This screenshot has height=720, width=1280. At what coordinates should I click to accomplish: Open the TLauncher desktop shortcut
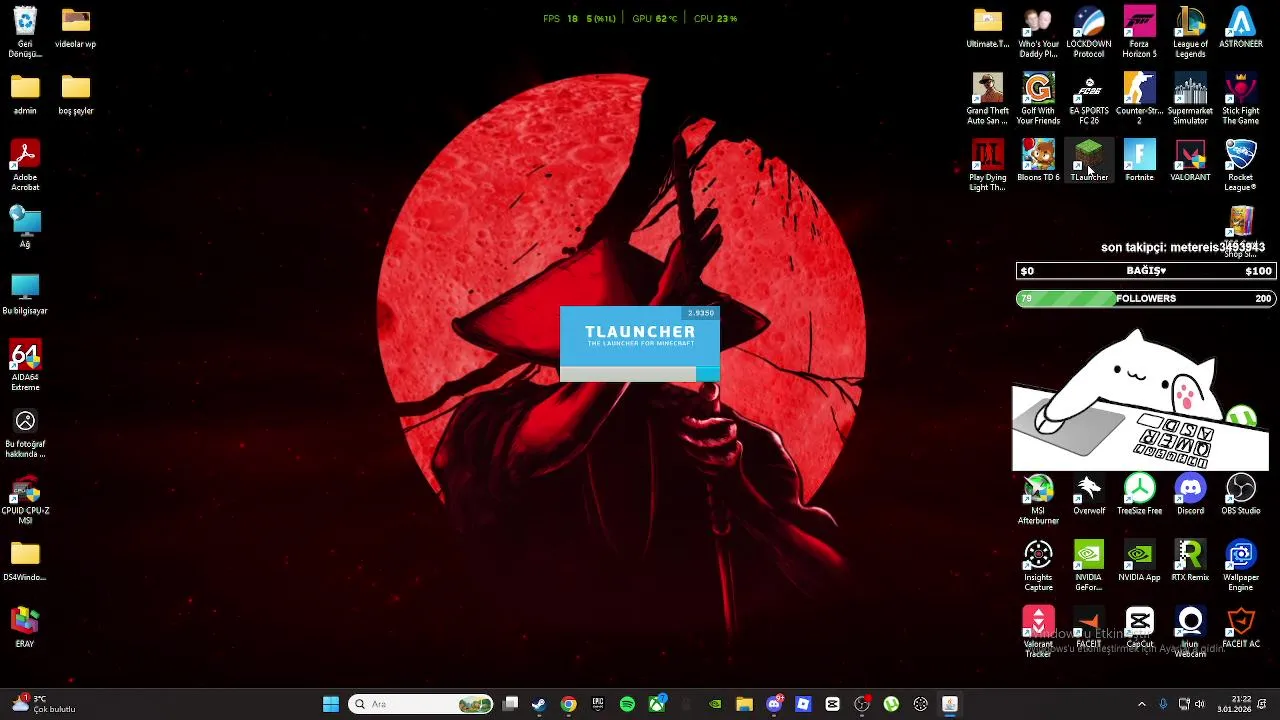coord(1089,161)
